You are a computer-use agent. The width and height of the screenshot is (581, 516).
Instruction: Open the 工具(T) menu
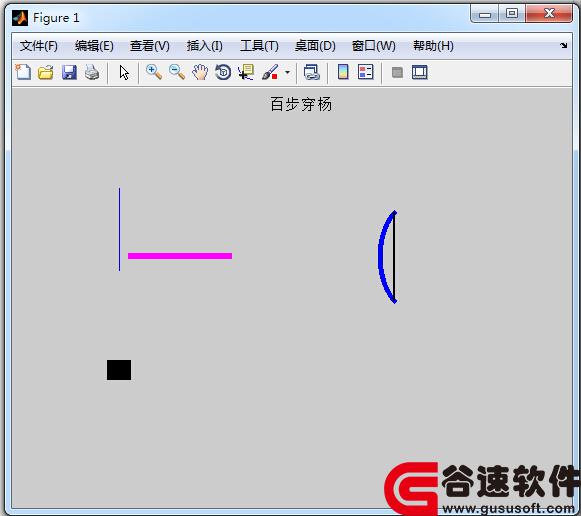tap(259, 46)
